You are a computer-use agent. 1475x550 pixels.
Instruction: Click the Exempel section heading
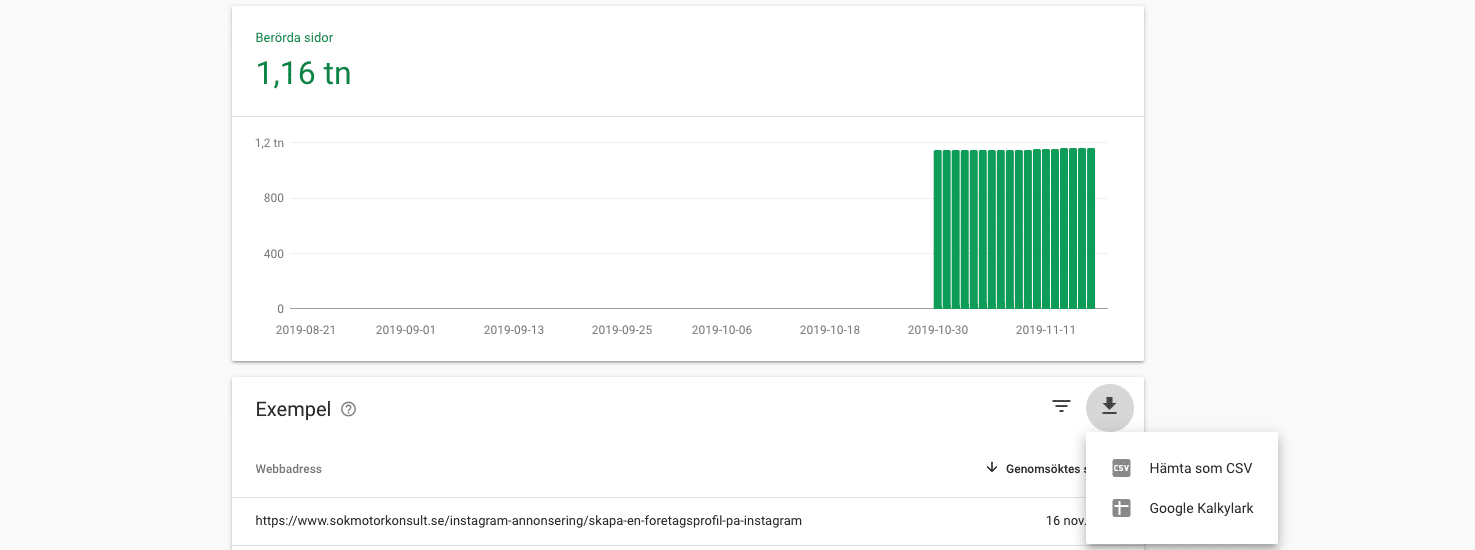coord(293,409)
